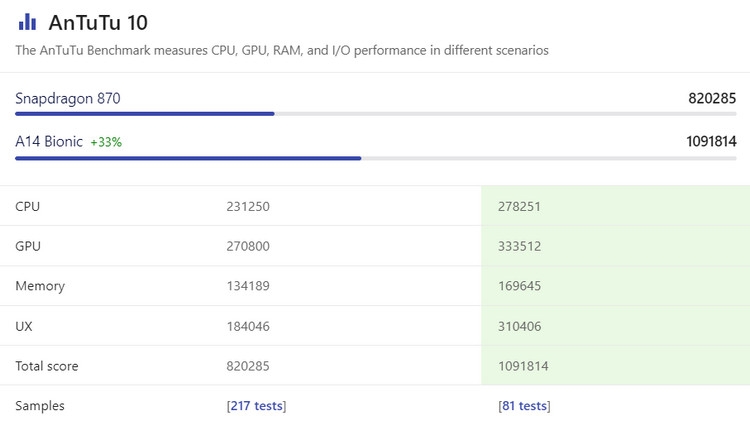Select the CPU row label

point(28,207)
